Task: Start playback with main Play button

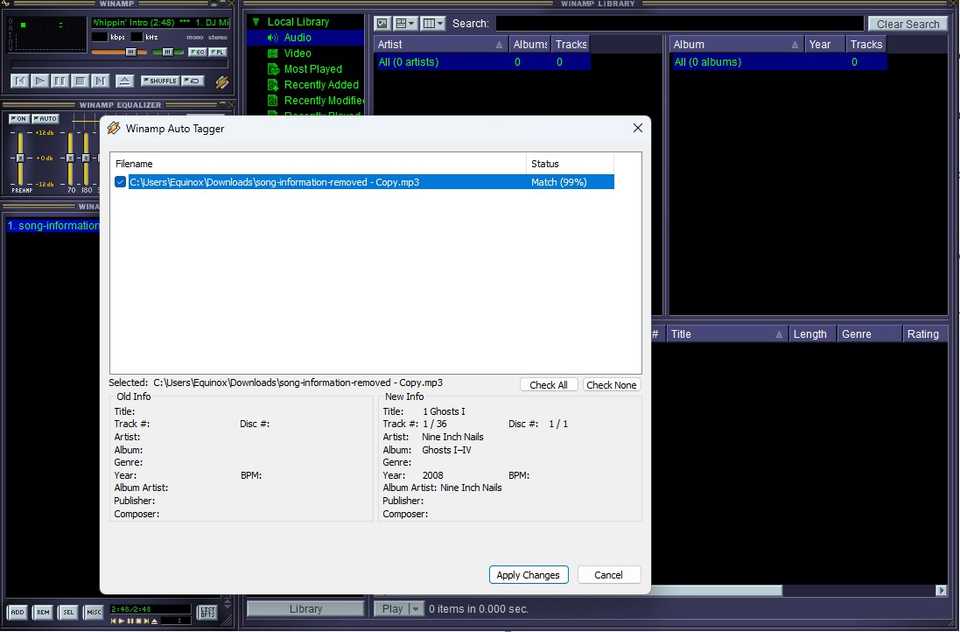Action: click(x=40, y=81)
